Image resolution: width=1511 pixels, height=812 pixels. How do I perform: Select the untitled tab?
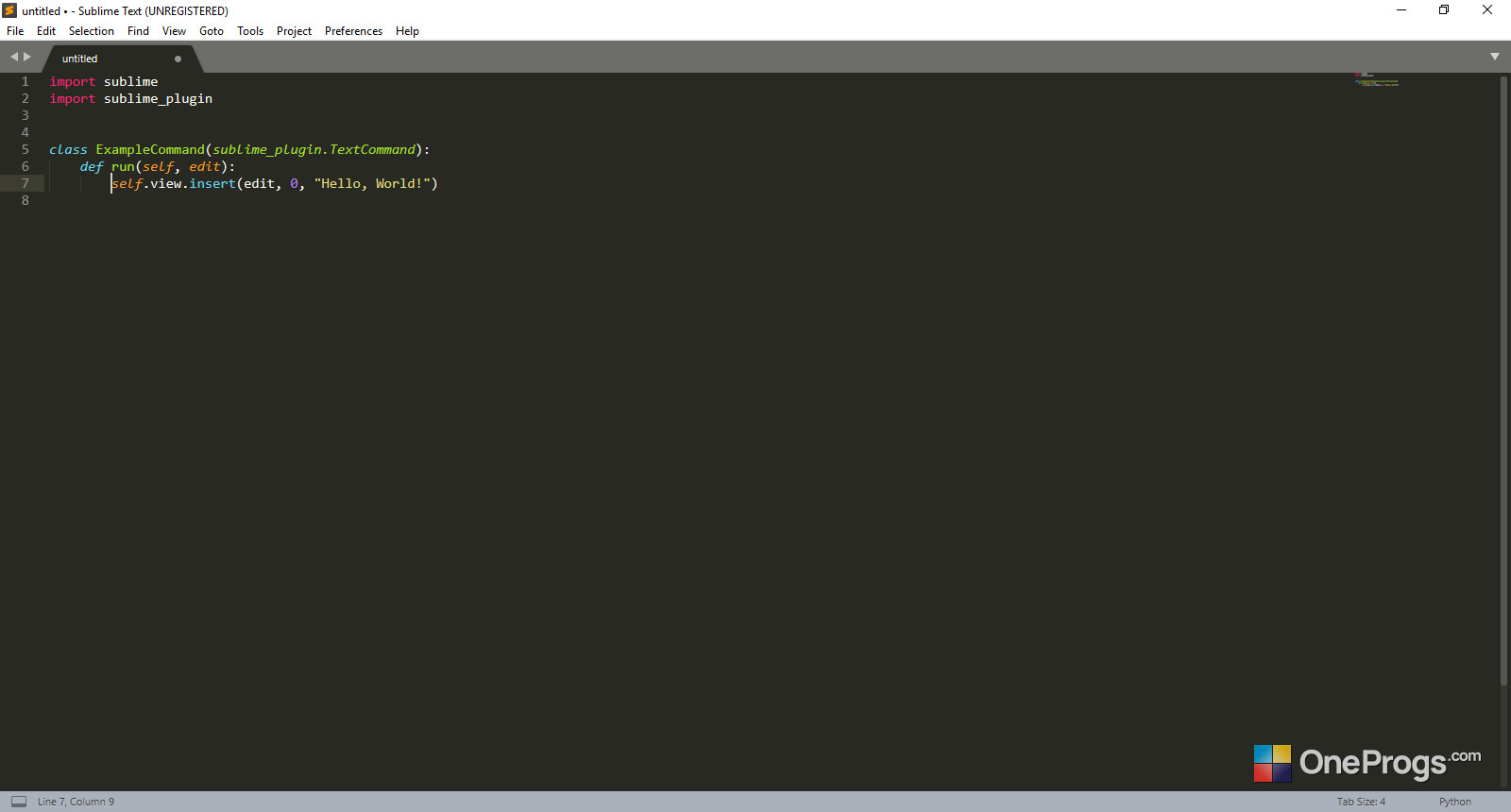click(123, 59)
